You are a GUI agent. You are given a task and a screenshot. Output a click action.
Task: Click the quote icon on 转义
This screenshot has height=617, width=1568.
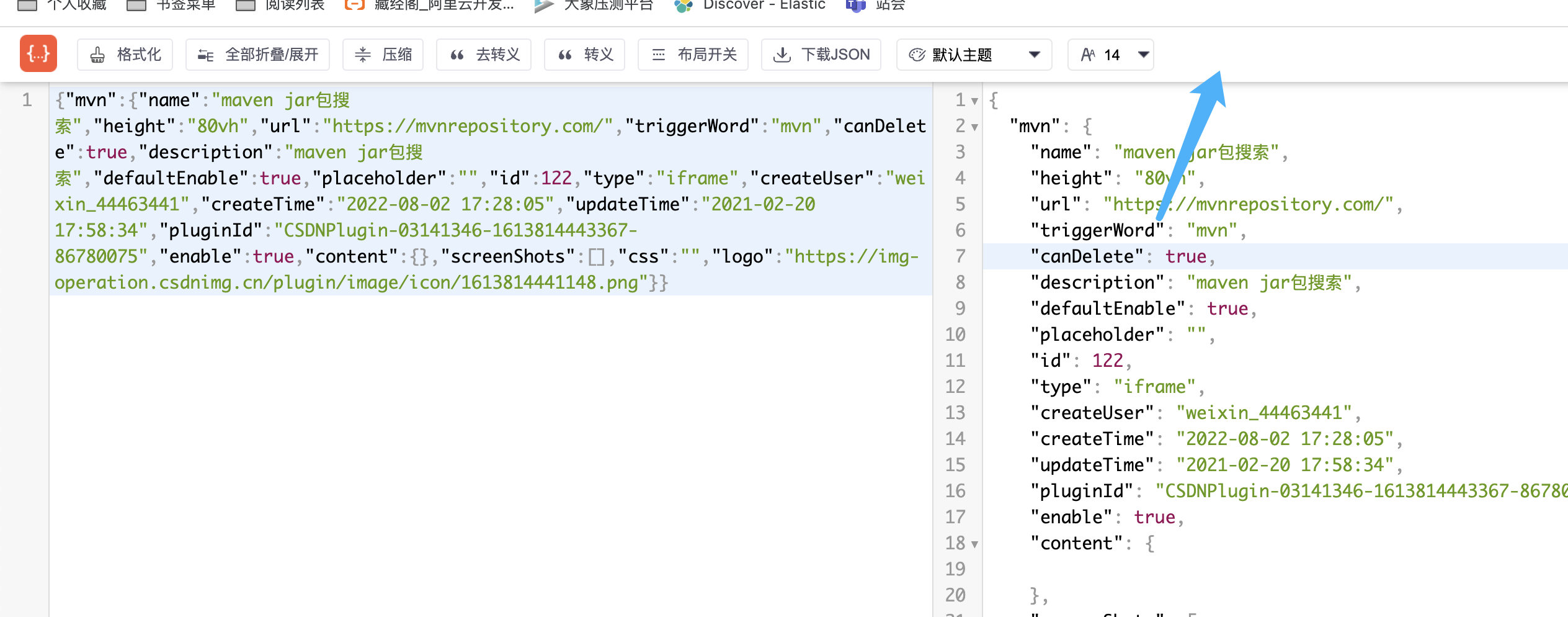(565, 55)
